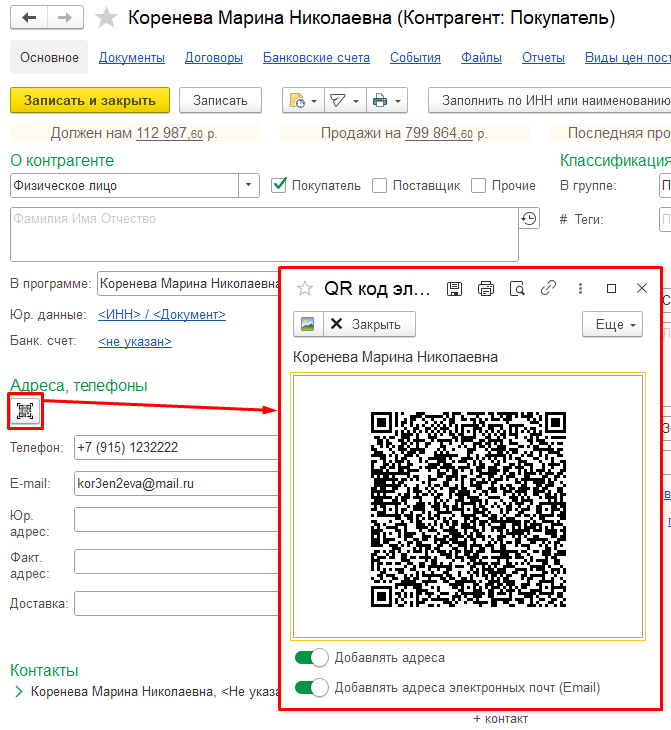Open the Документы tab
This screenshot has height=730, width=671.
click(x=132, y=58)
